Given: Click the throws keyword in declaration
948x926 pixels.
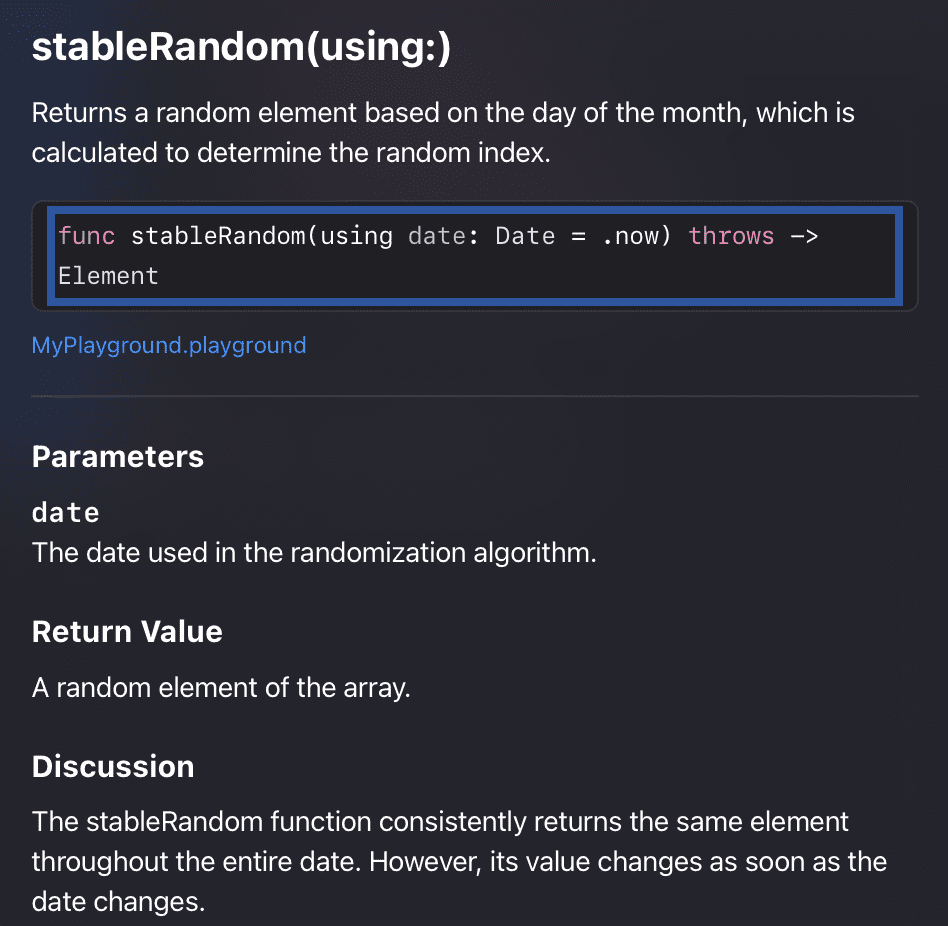Looking at the screenshot, I should coord(731,236).
